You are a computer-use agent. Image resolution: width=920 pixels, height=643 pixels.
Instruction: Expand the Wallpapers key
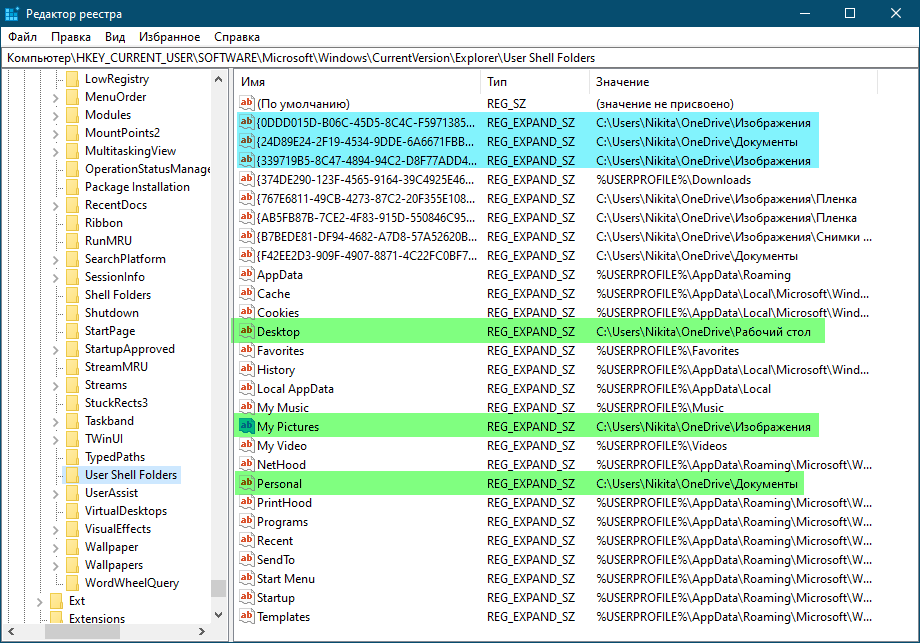tap(56, 566)
